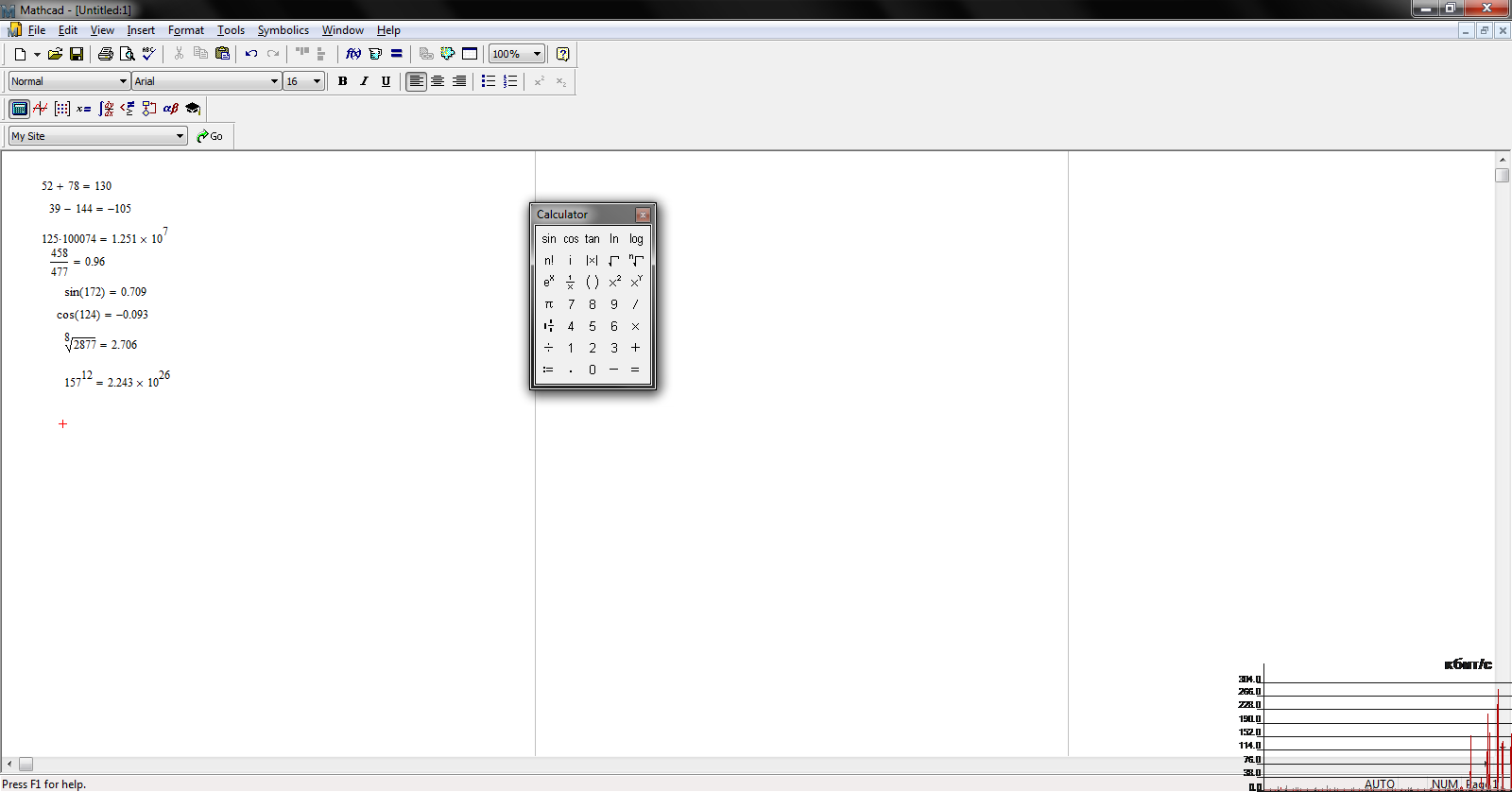The image size is (1512, 792).
Task: Open Calculus toolbar integral icon
Action: point(106,109)
